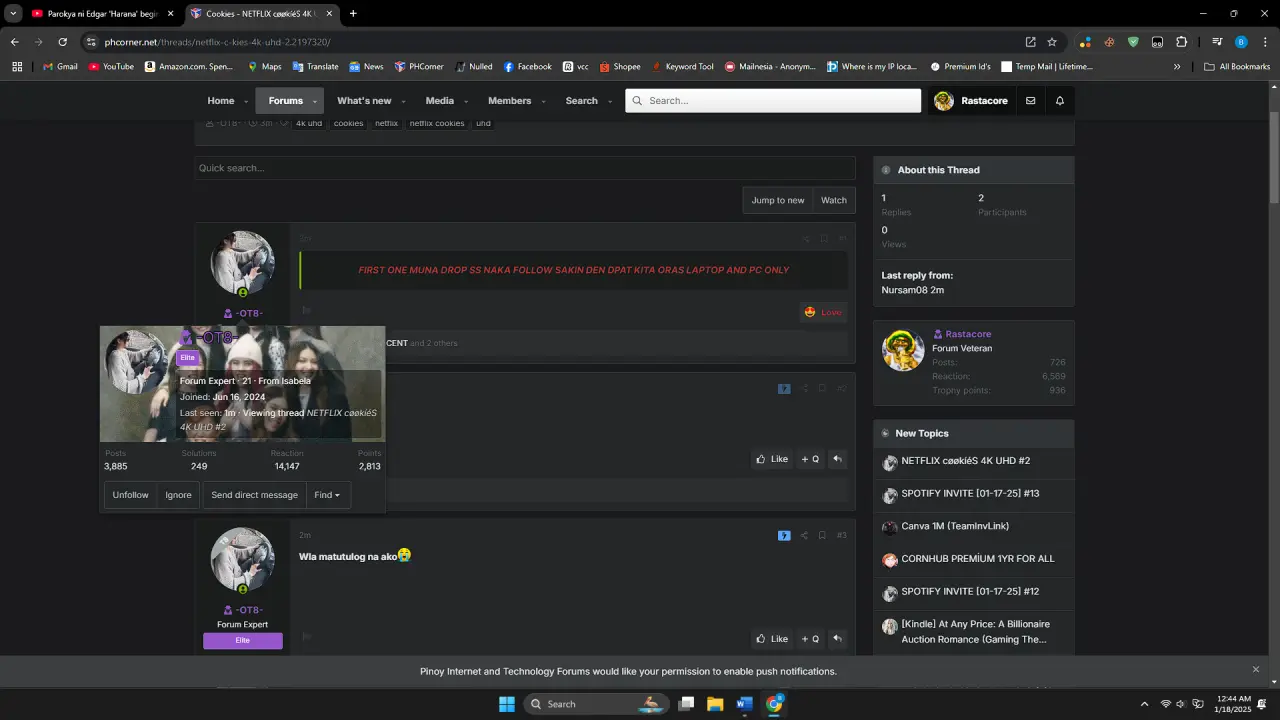Bookmark this page with the star icon
The height and width of the screenshot is (720, 1280).
pos(1052,42)
